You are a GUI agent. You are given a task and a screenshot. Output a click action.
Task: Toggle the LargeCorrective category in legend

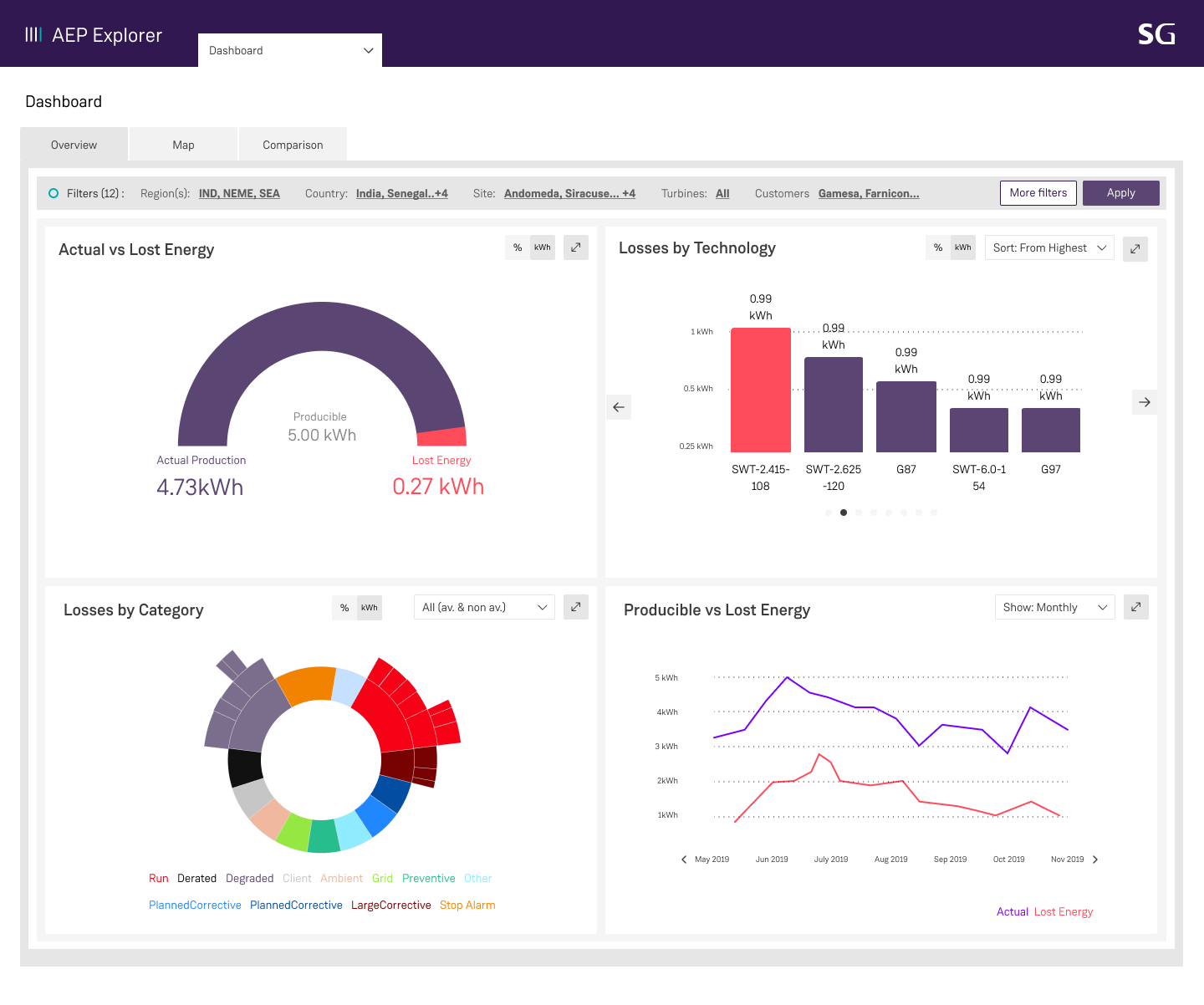(x=391, y=906)
